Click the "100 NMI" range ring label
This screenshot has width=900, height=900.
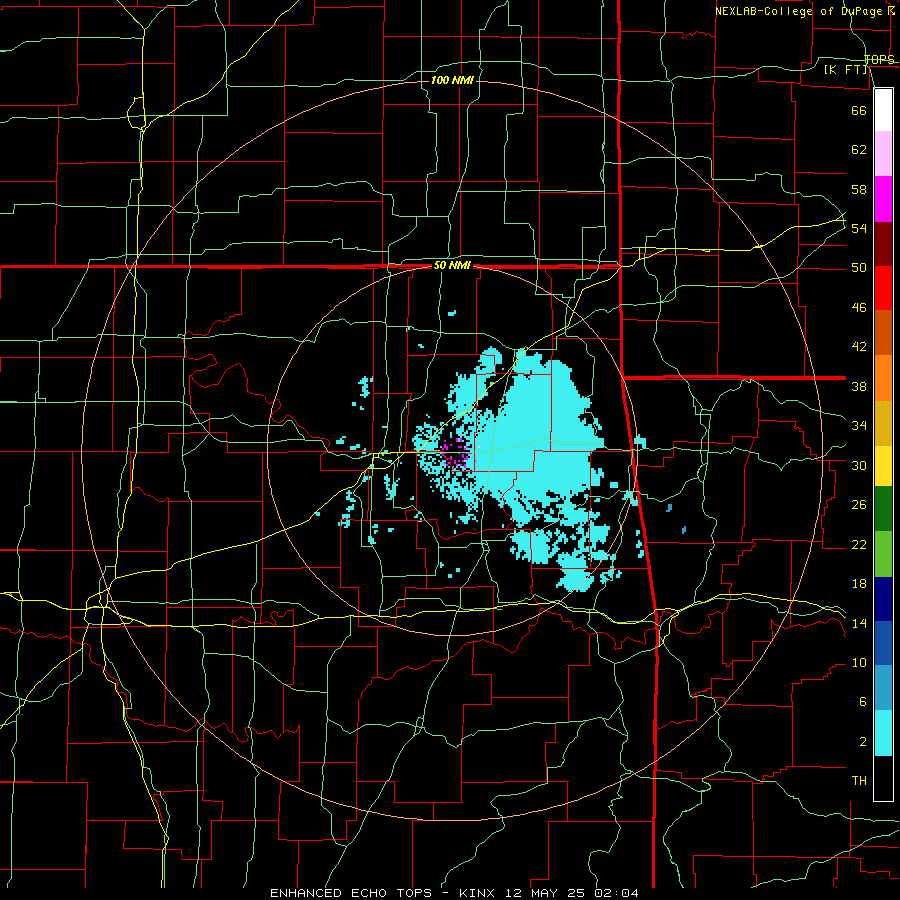pos(452,80)
